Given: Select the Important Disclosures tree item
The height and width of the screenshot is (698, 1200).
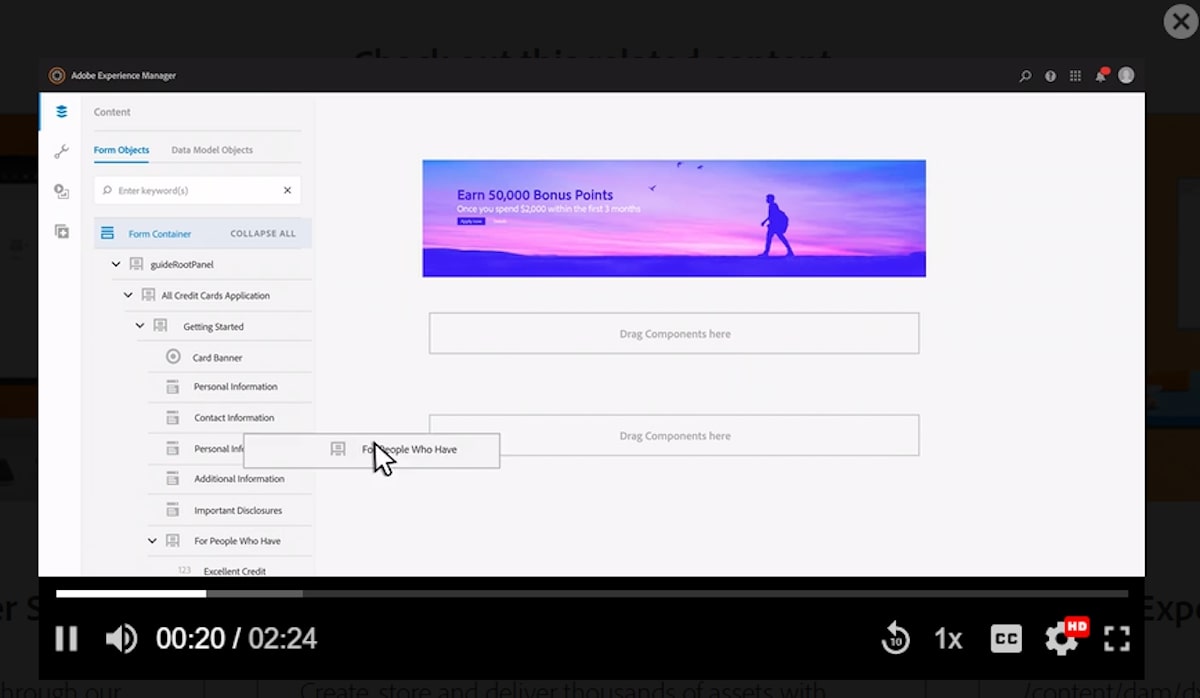Looking at the screenshot, I should click(x=238, y=510).
